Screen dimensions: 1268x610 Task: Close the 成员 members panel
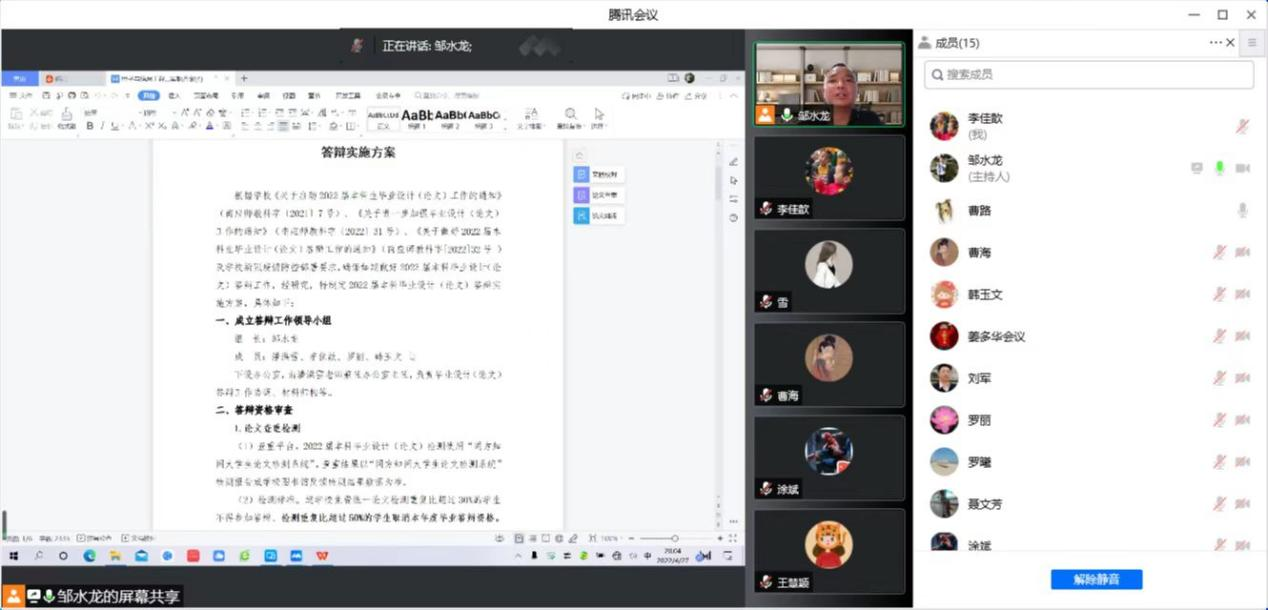1230,43
